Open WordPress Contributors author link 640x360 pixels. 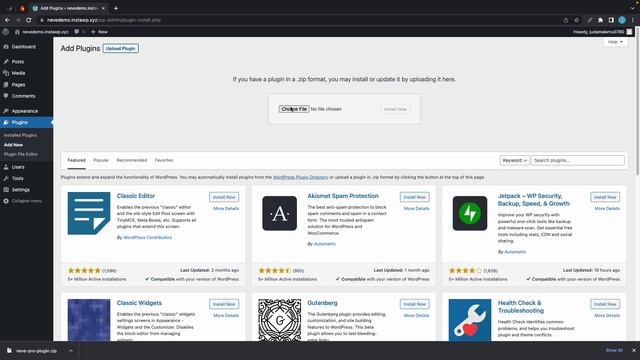147,238
